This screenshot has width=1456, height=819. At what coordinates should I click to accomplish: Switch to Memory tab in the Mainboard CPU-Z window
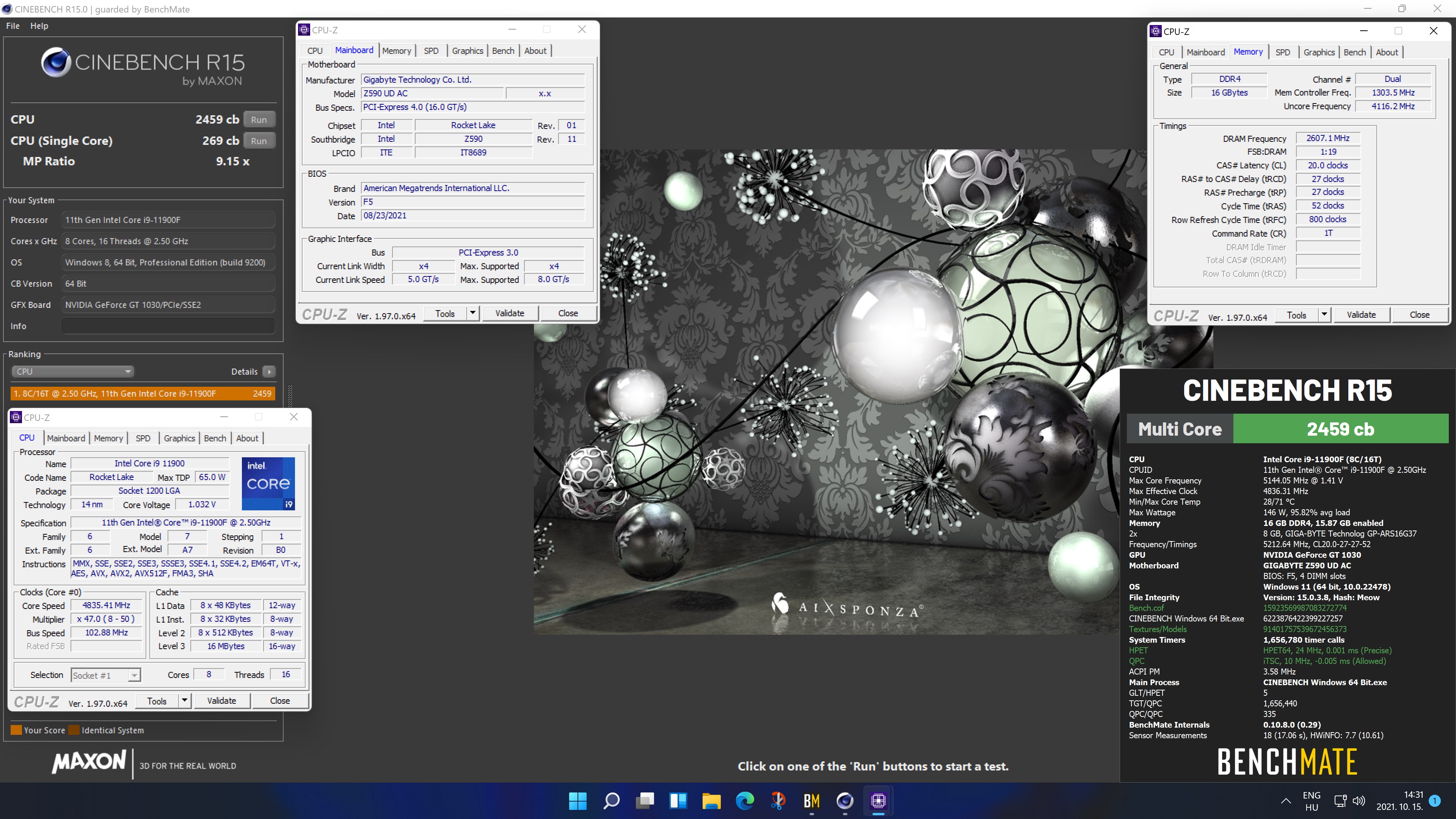[396, 51]
